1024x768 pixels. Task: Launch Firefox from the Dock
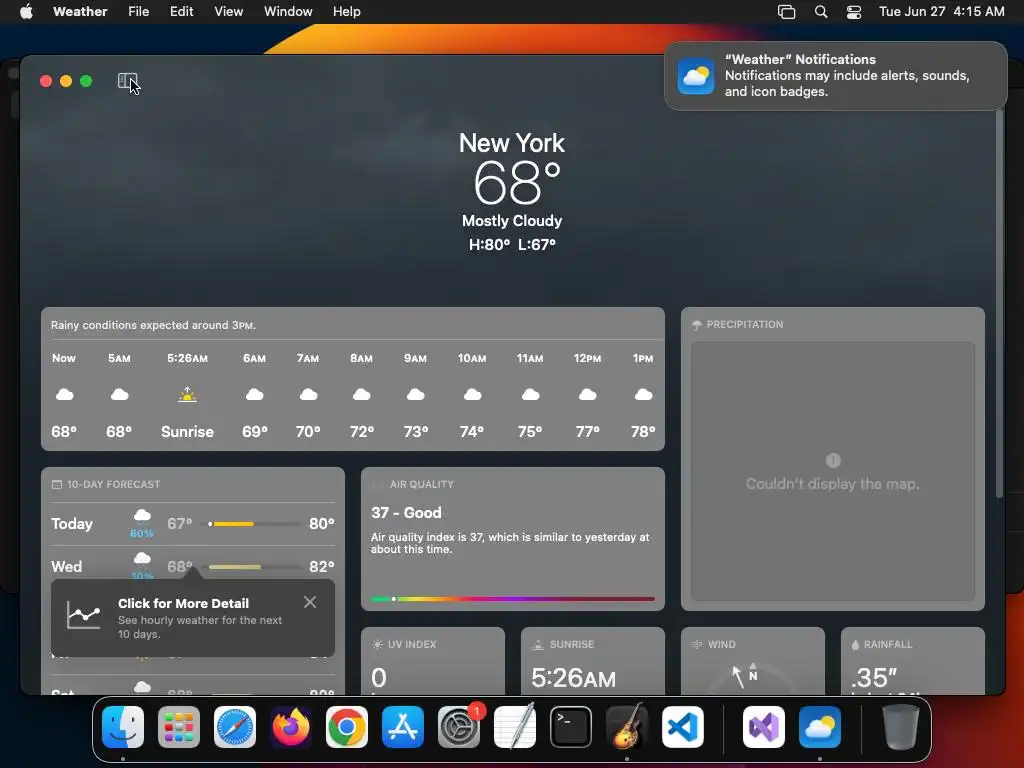click(291, 727)
